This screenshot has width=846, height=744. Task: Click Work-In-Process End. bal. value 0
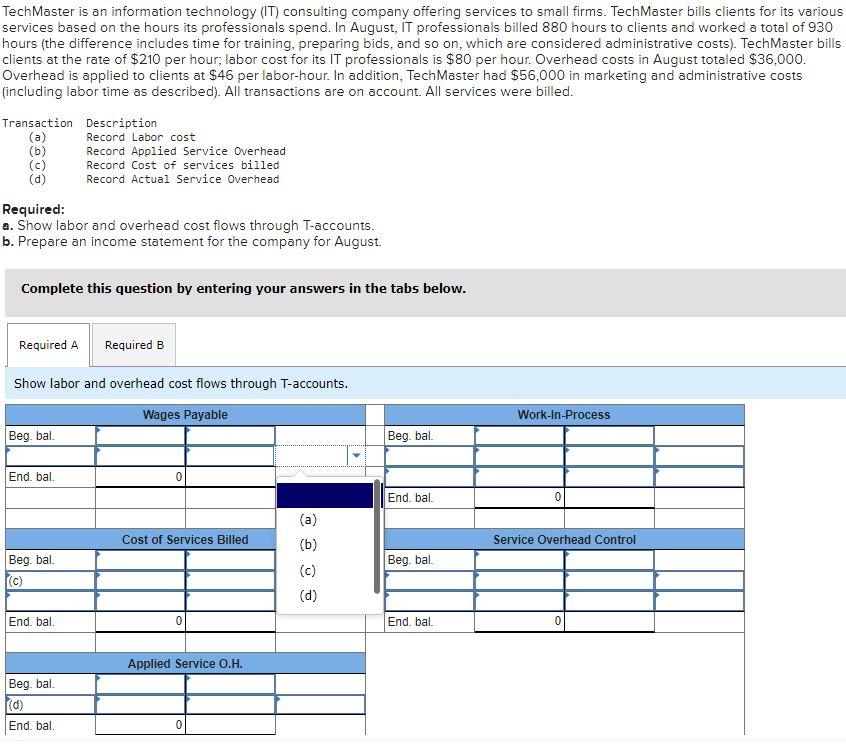tap(520, 497)
